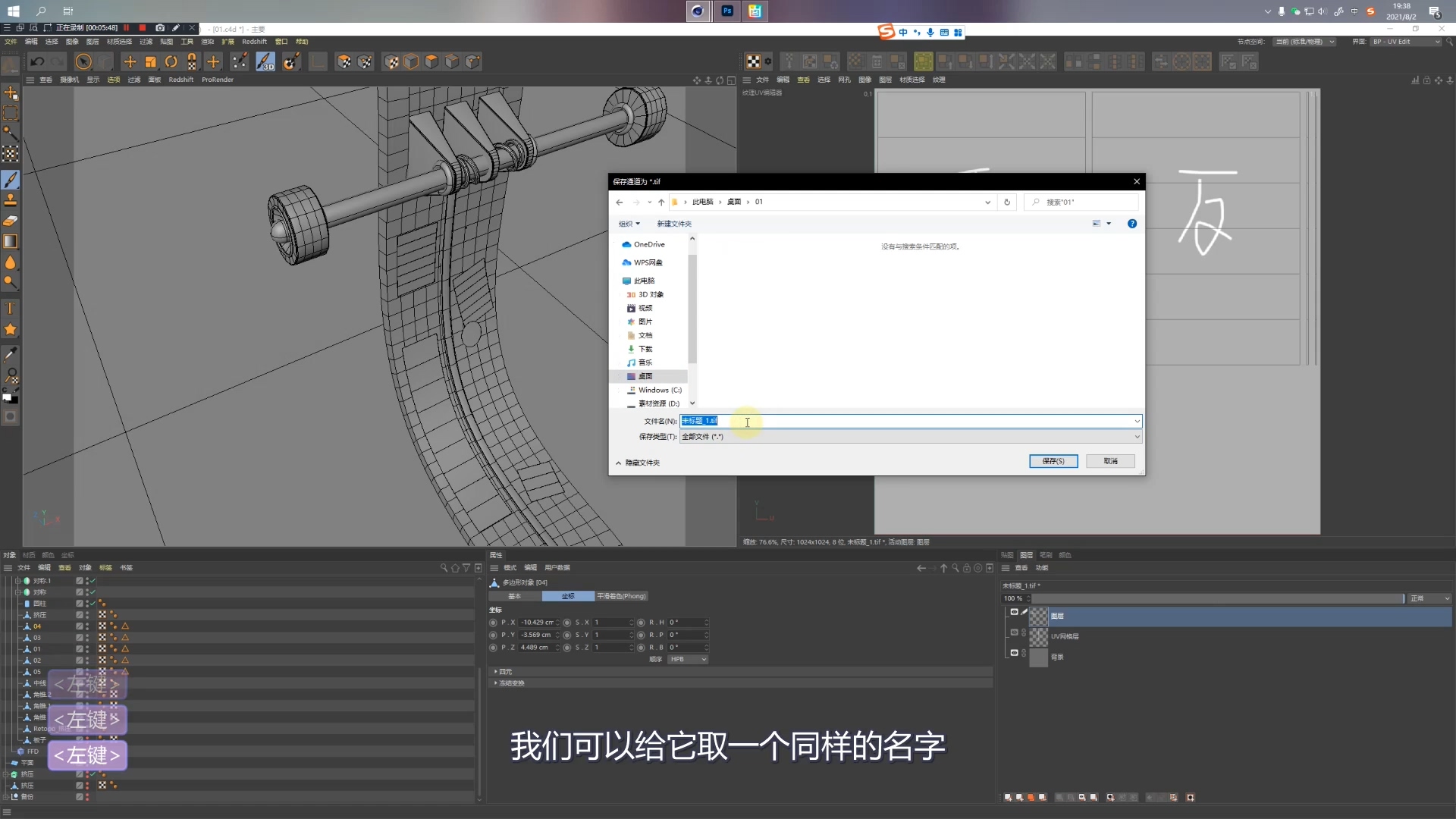Pick the Gradient tool
1456x819 pixels.
tap(11, 241)
